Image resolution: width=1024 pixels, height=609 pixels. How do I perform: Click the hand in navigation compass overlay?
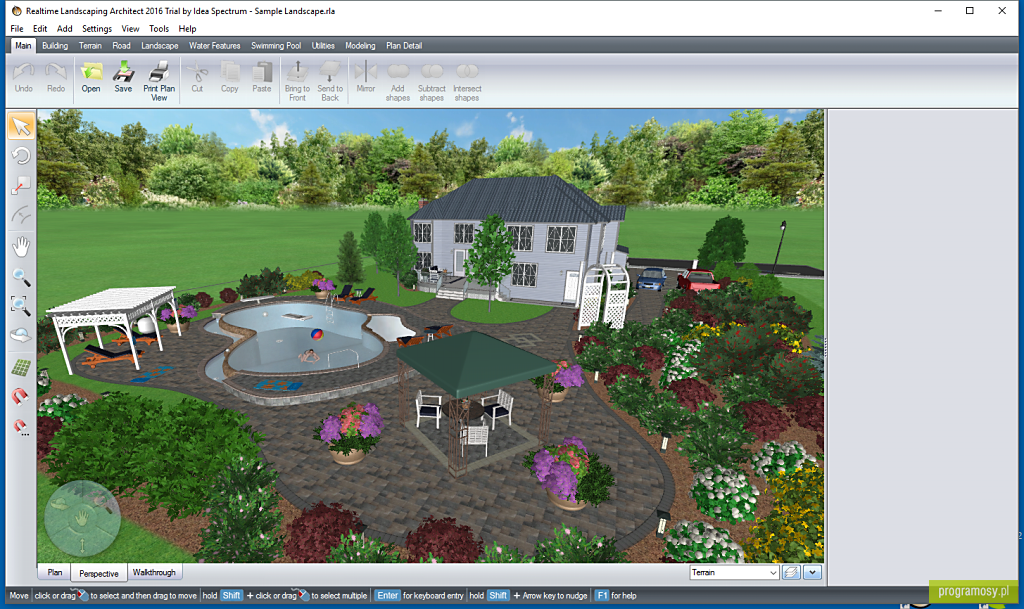[82, 518]
